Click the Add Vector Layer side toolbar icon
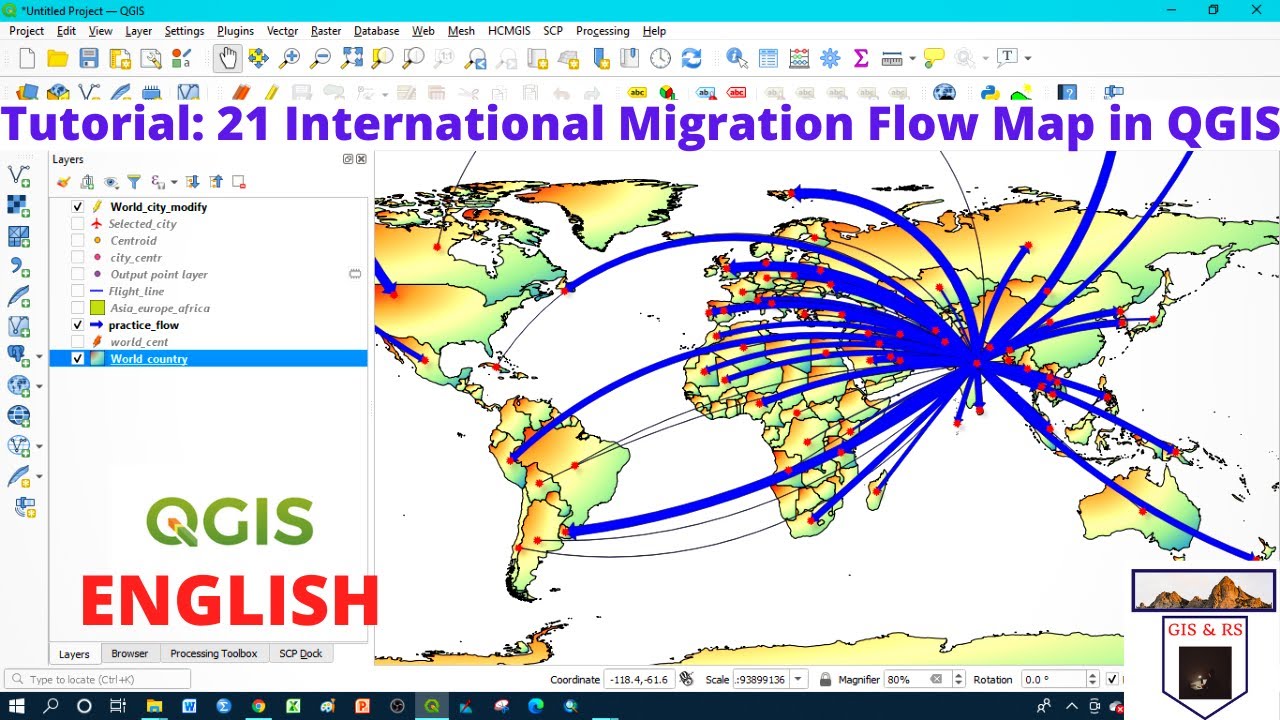Viewport: 1280px width, 720px height. (19, 176)
